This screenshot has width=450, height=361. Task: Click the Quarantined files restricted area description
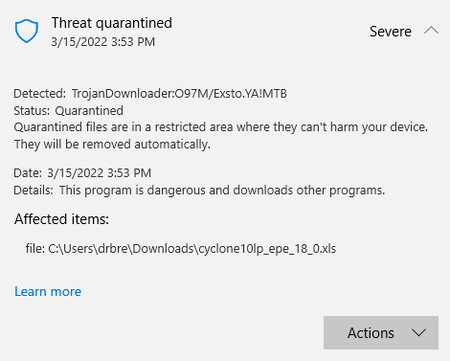(221, 127)
